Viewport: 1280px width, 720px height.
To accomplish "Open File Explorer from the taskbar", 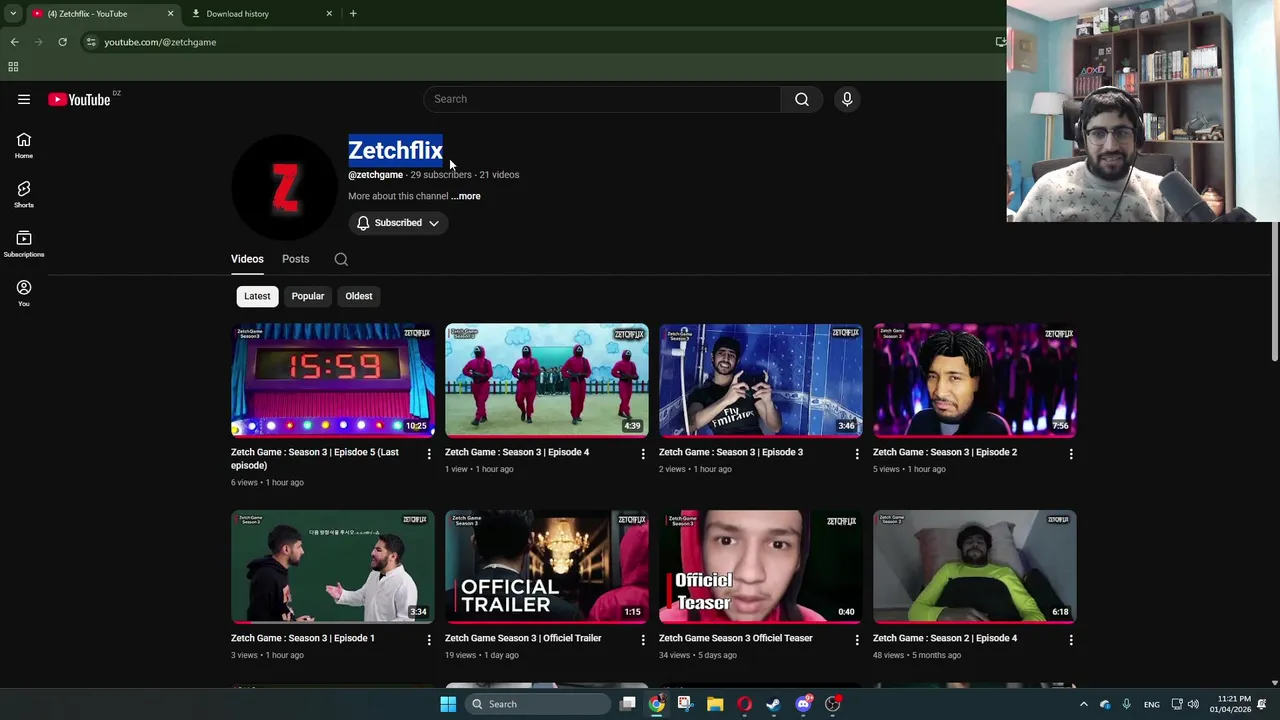I will 715,704.
